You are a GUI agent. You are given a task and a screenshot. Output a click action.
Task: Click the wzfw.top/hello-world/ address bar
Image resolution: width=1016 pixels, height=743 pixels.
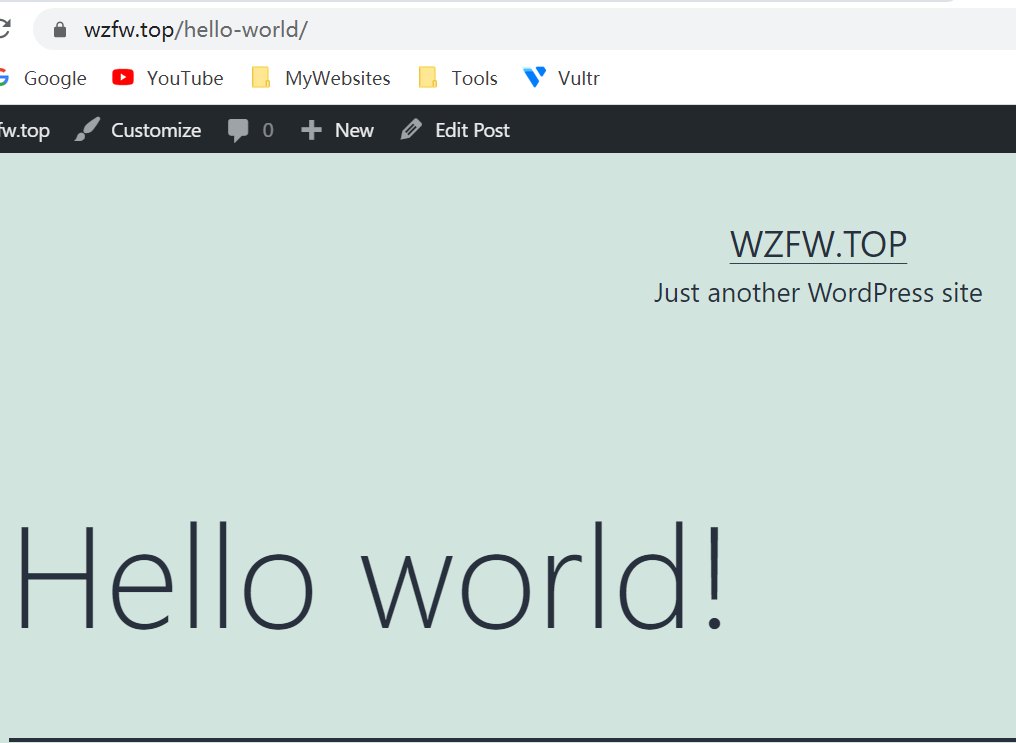525,30
